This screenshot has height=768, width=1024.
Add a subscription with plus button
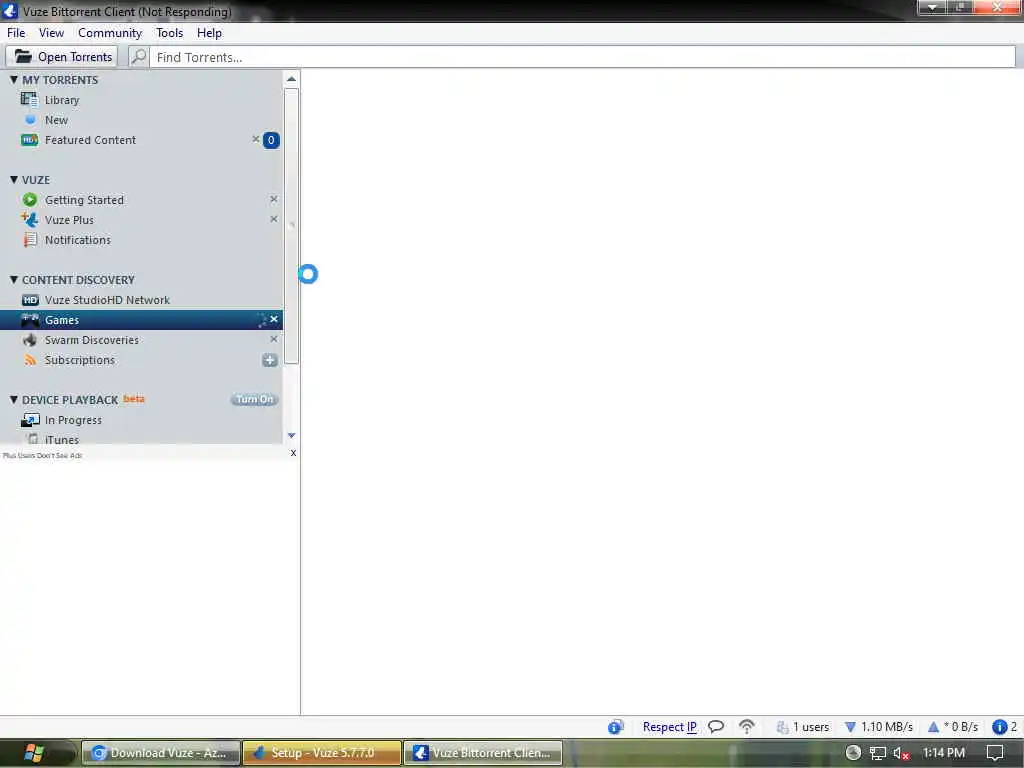tap(270, 360)
